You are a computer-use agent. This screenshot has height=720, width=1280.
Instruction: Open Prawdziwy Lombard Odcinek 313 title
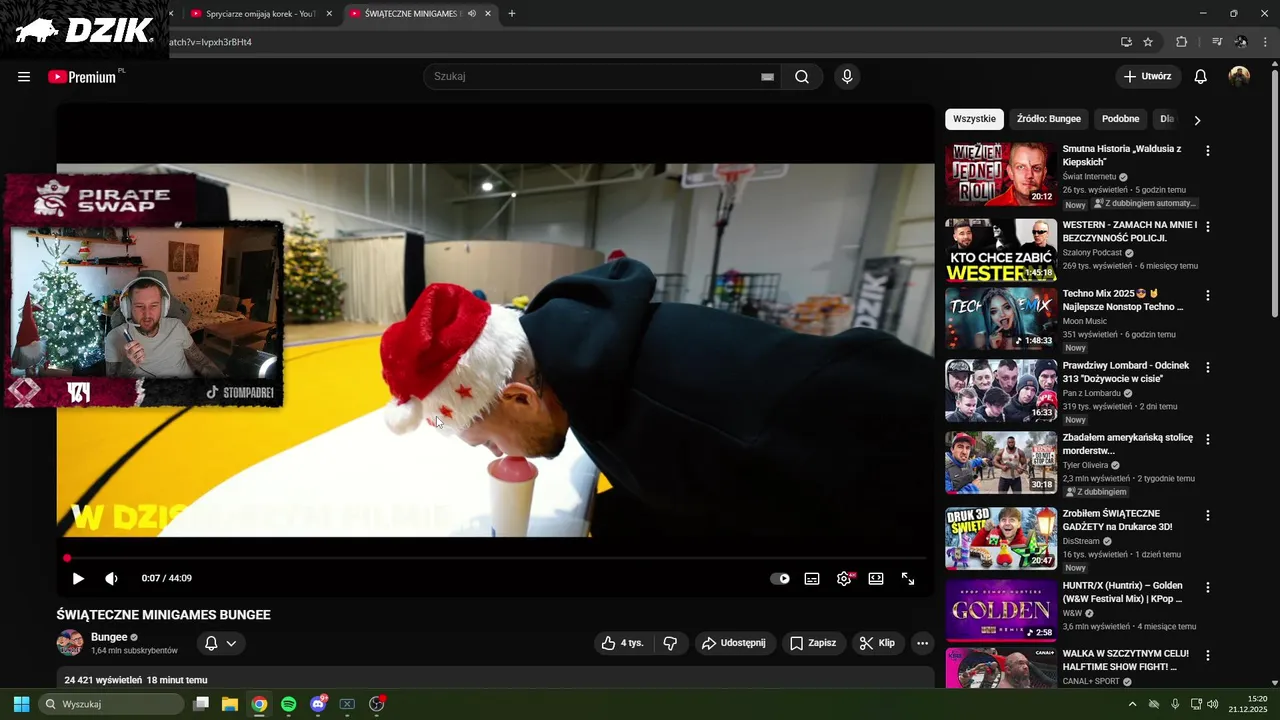pos(1126,372)
